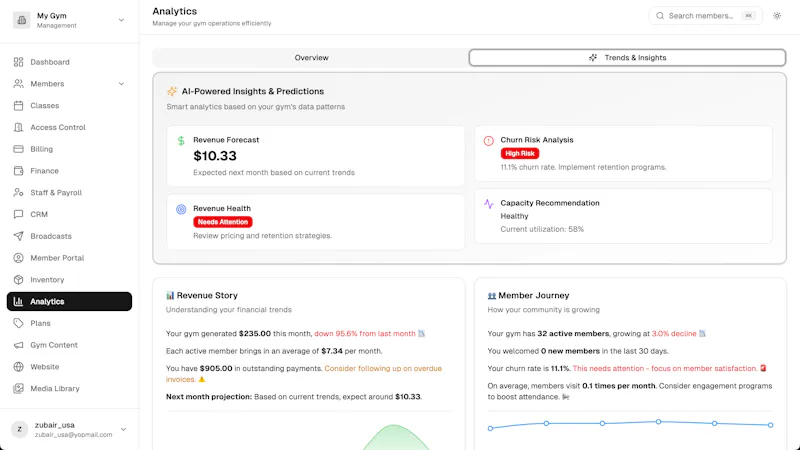Click the 'Next month projection:' label
The image size is (800, 450).
pos(209,396)
